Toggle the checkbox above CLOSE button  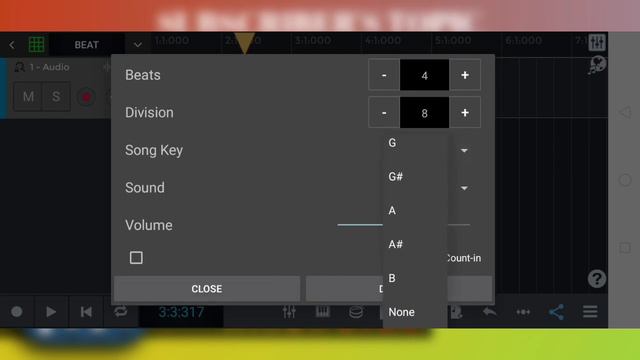click(x=136, y=258)
